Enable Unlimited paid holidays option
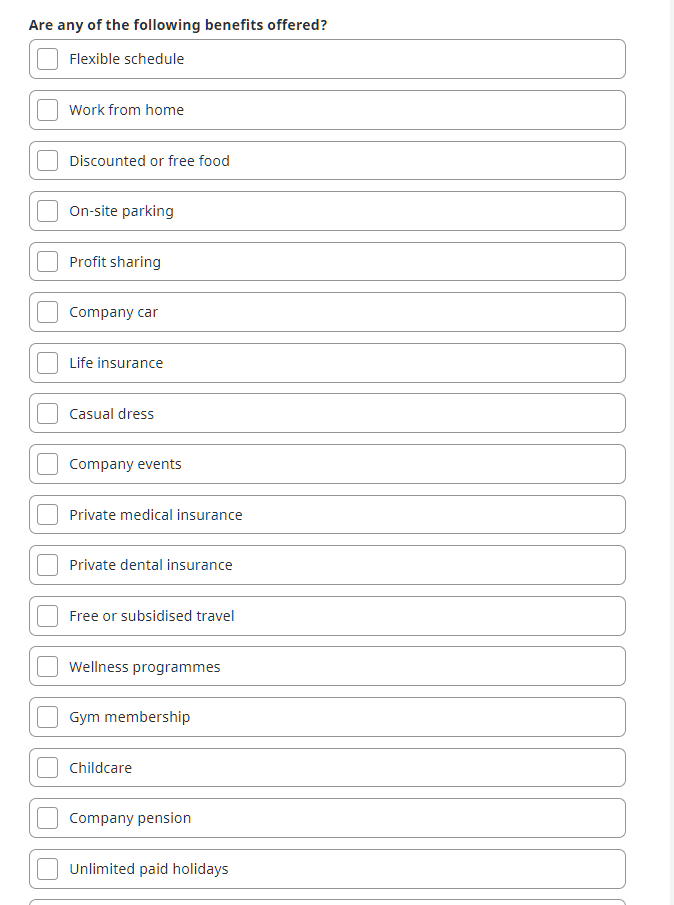Viewport: 674px width, 905px height. tap(48, 869)
